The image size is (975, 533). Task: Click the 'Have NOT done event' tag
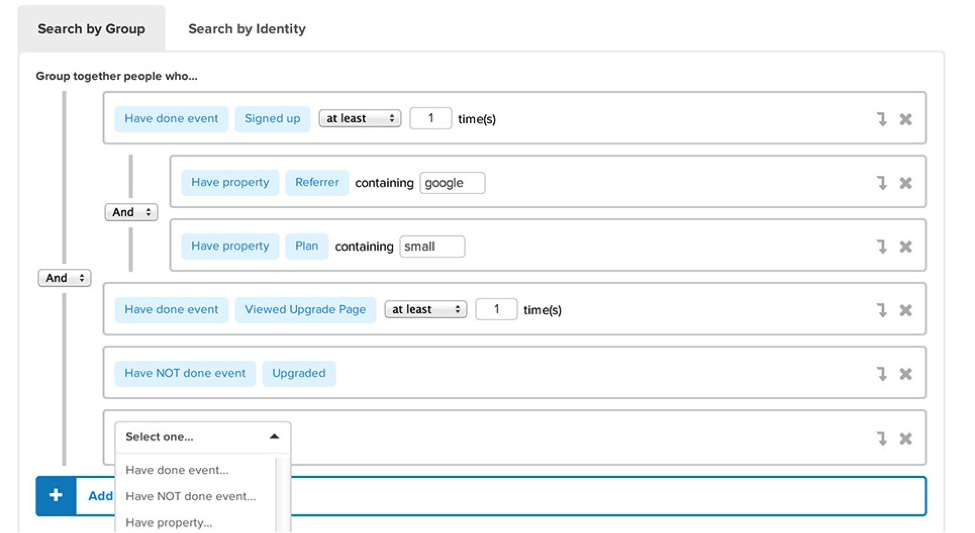click(x=185, y=373)
